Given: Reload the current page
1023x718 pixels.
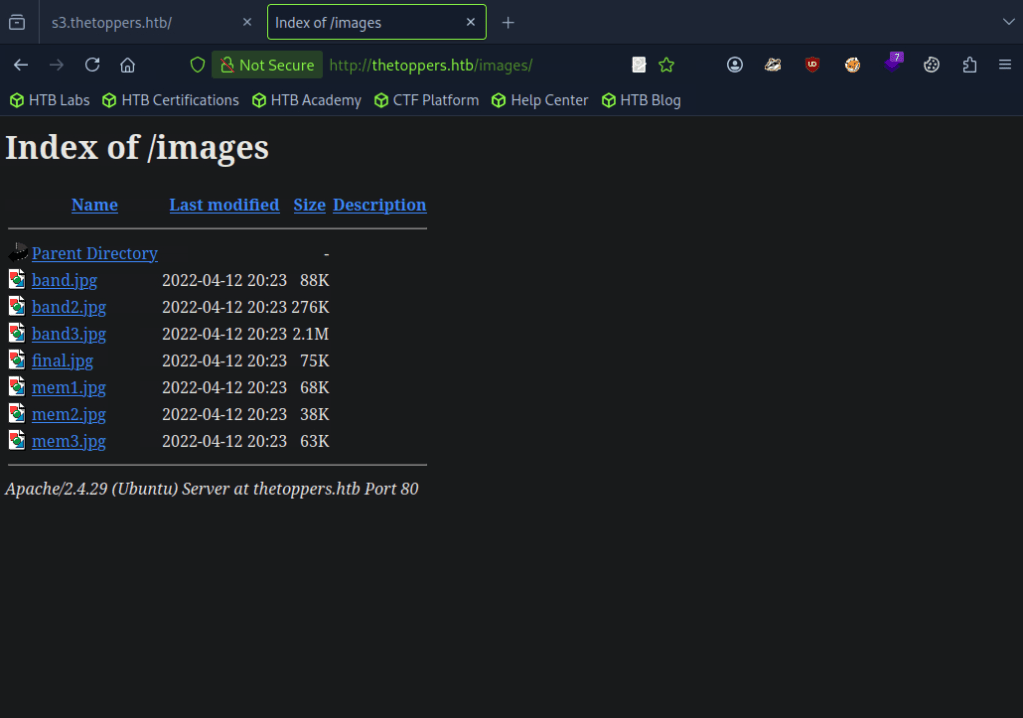Looking at the screenshot, I should 92,65.
